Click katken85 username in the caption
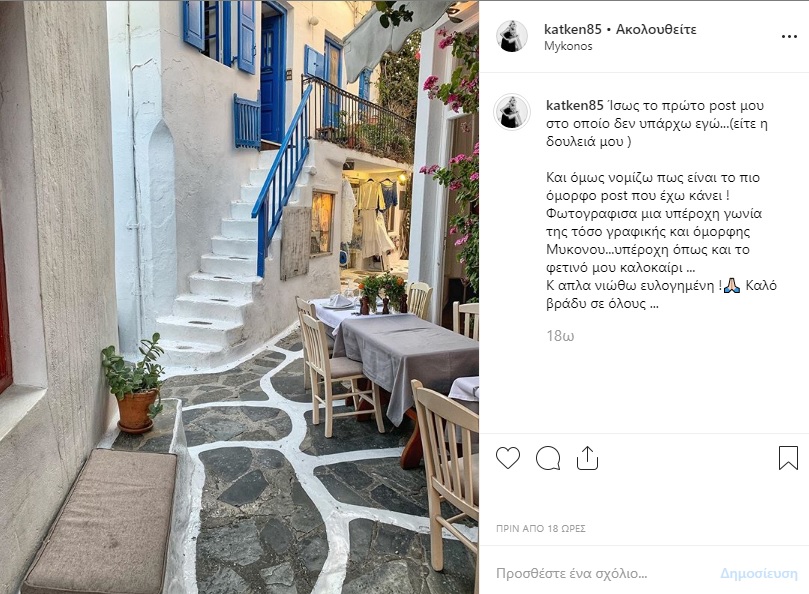Screen dimensions: 809x594 574,105
